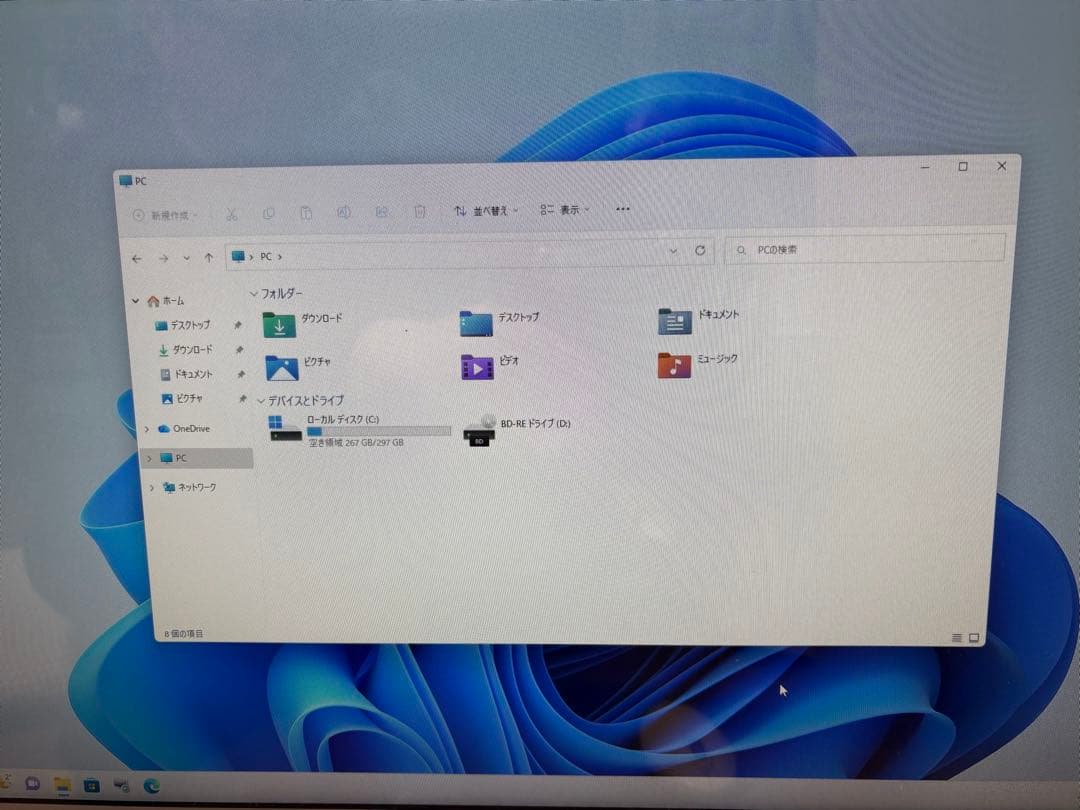Image resolution: width=1080 pixels, height=810 pixels.
Task: Open the 表示 view dropdown
Action: [563, 211]
